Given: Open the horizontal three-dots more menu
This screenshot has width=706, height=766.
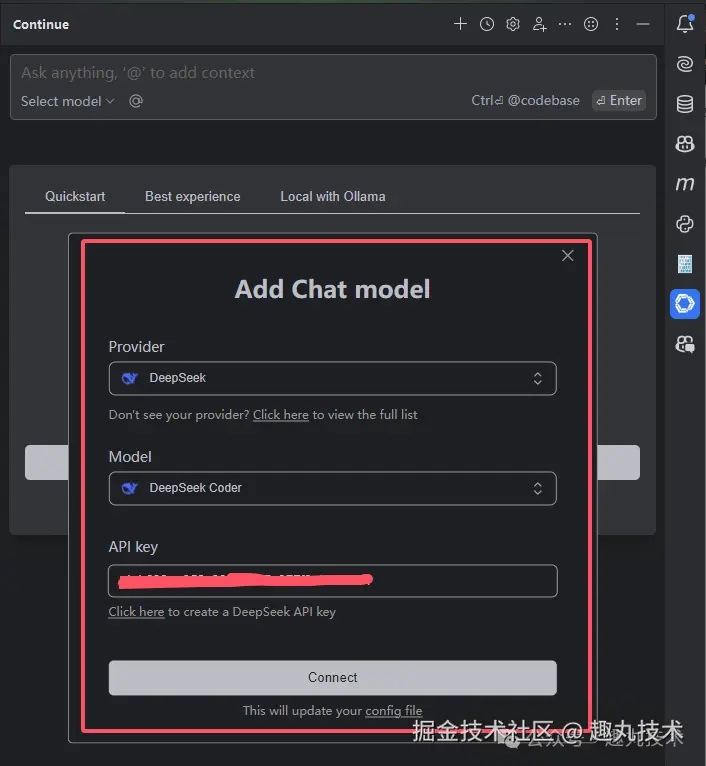Looking at the screenshot, I should pos(565,24).
